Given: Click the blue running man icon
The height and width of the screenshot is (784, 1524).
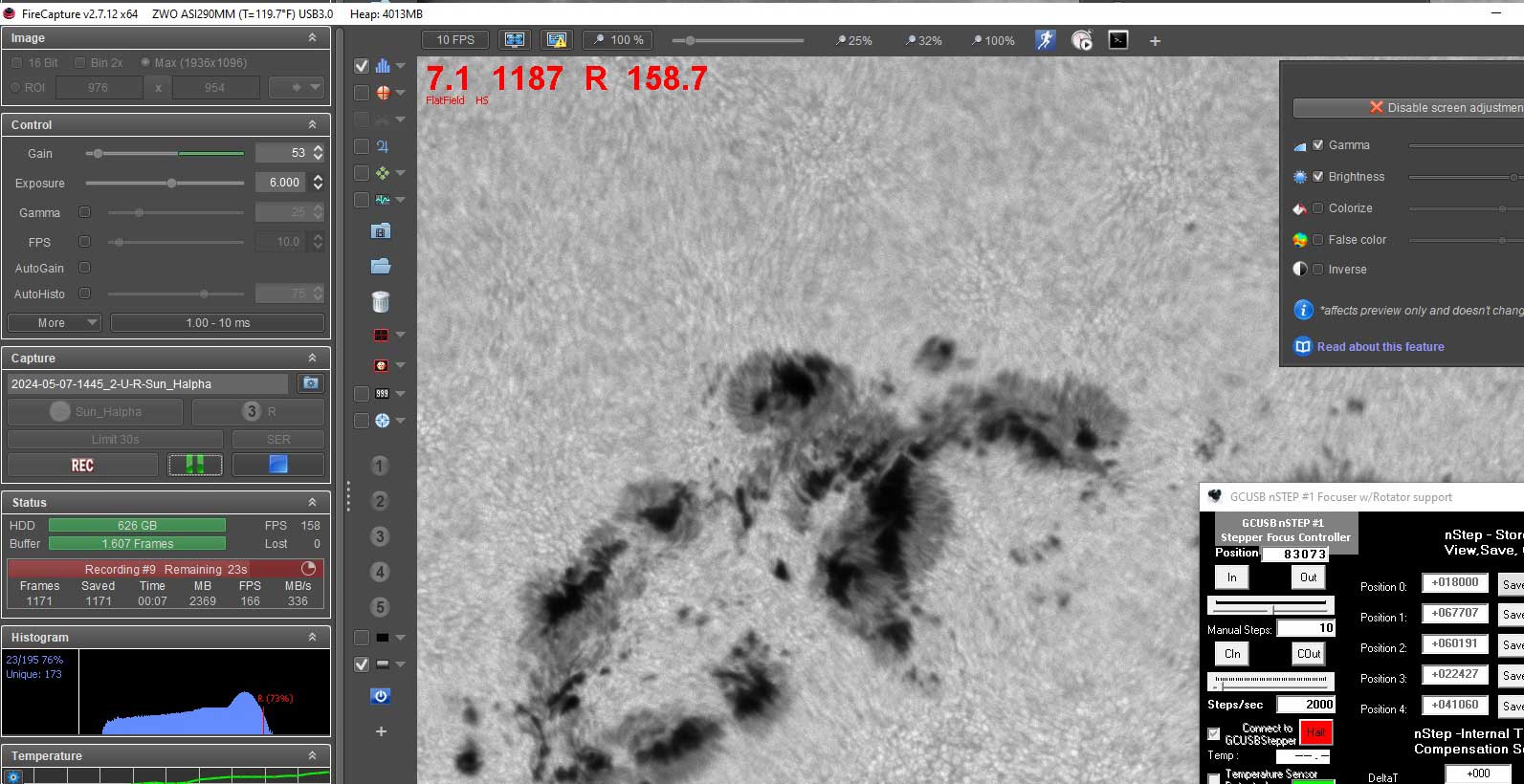Looking at the screenshot, I should coord(1045,40).
